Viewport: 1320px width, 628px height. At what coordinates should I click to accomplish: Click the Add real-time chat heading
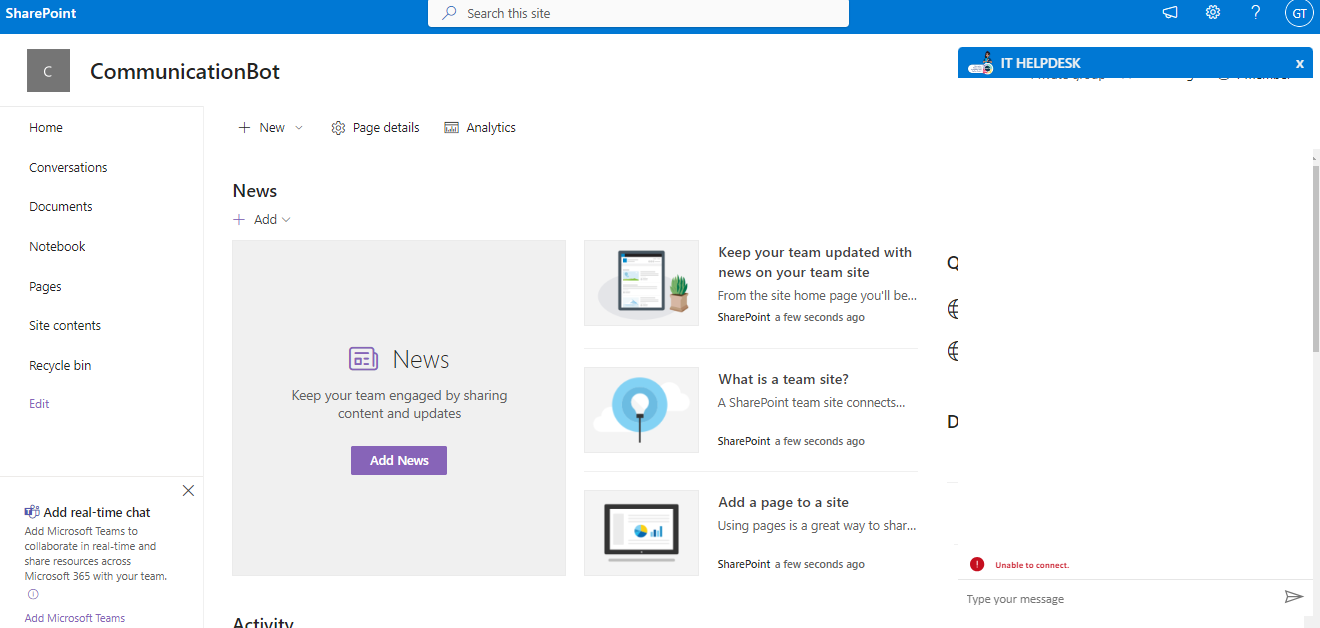[97, 512]
